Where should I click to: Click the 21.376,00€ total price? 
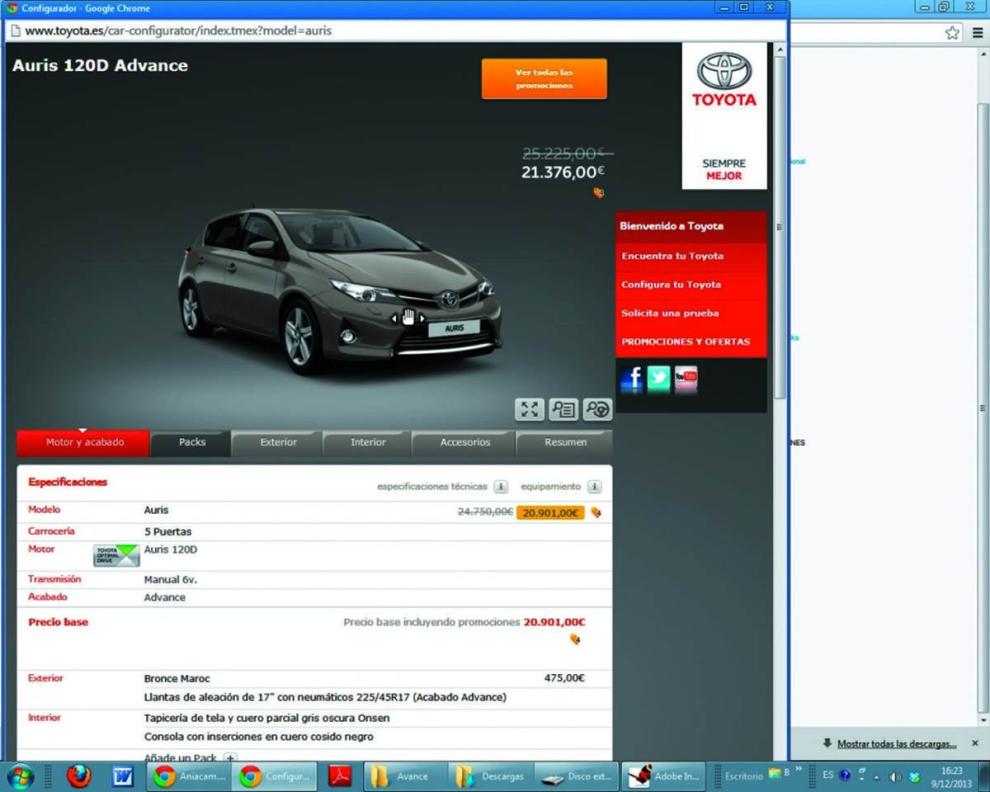(563, 172)
